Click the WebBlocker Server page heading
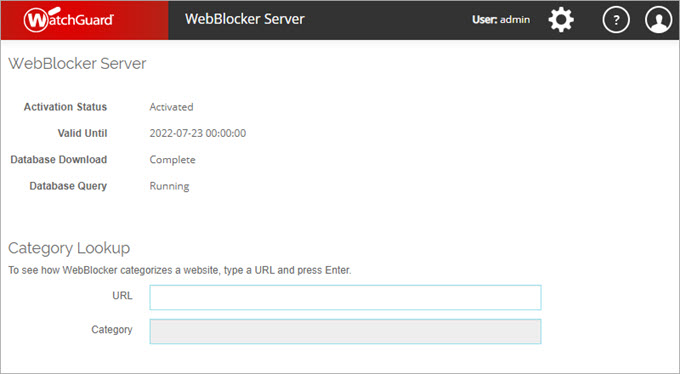This screenshot has width=680, height=374. (77, 64)
